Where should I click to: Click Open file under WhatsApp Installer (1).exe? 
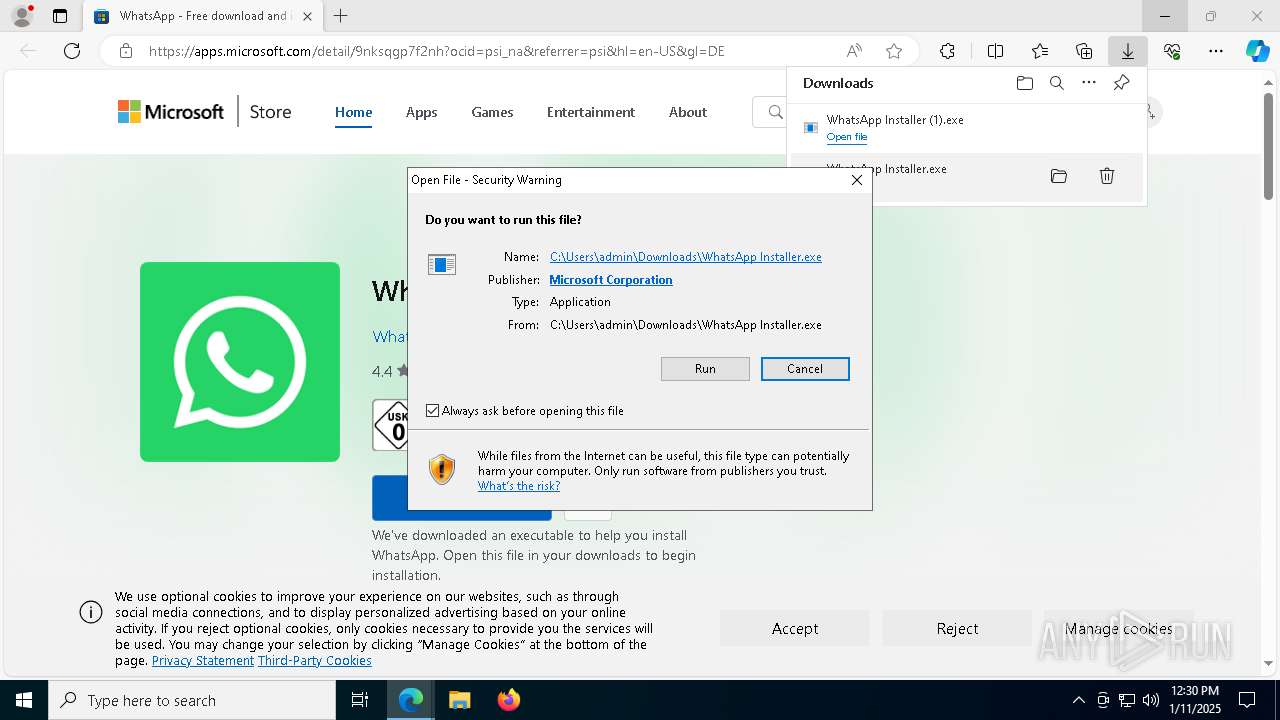coord(847,137)
